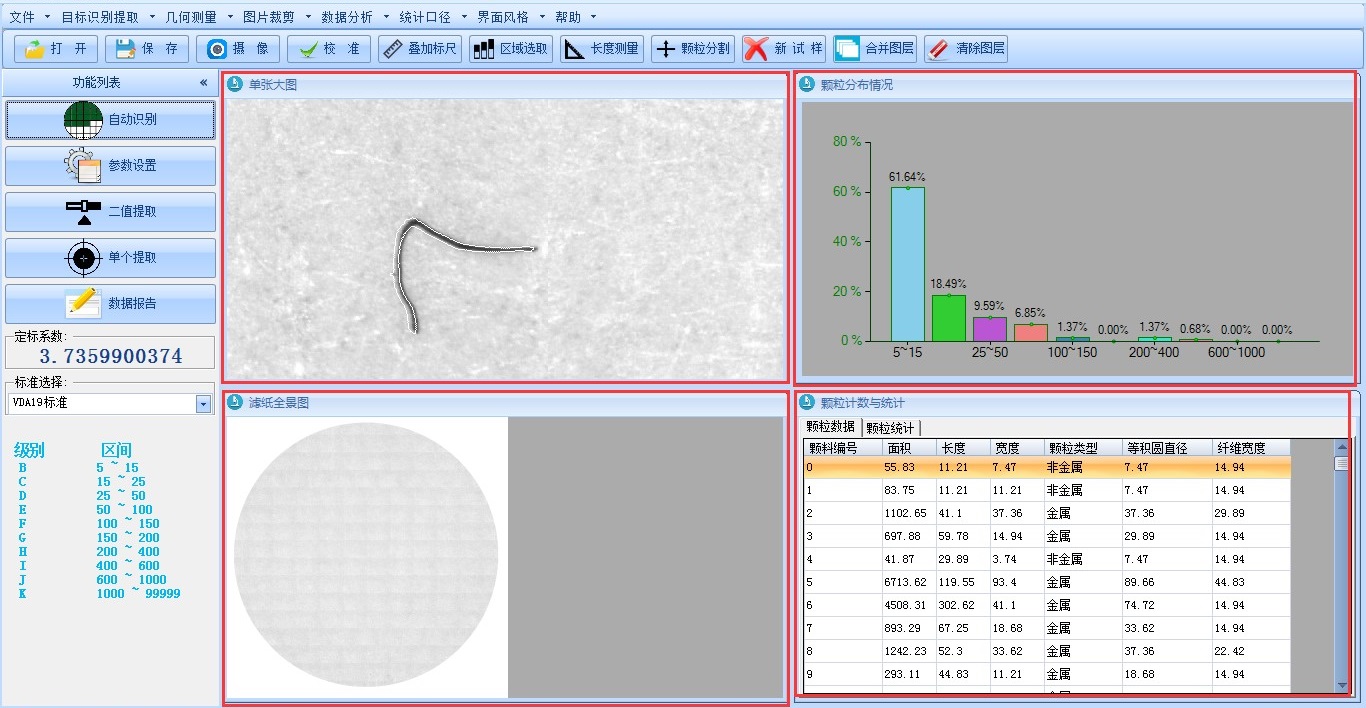Image resolution: width=1366 pixels, height=708 pixels.
Task: Click the 自动识别 button
Action: coord(110,120)
